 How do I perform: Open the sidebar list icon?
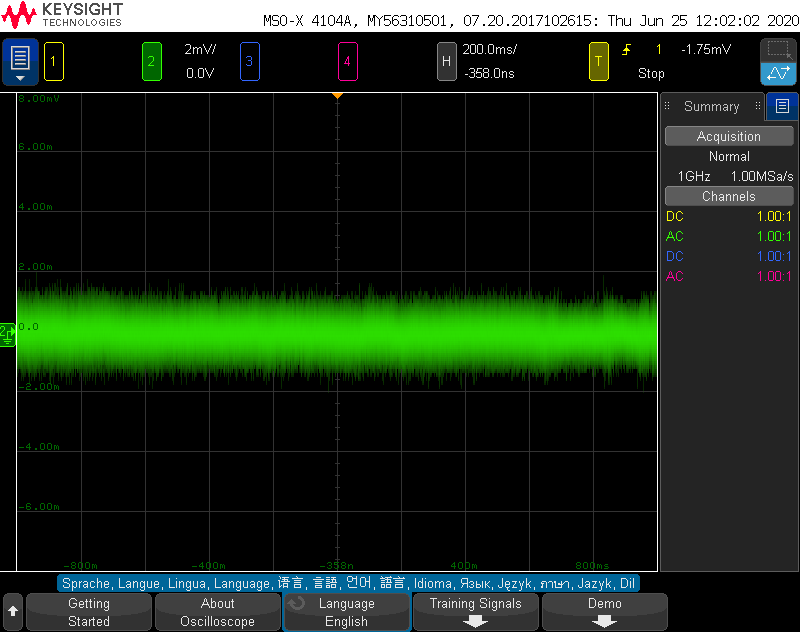click(782, 106)
